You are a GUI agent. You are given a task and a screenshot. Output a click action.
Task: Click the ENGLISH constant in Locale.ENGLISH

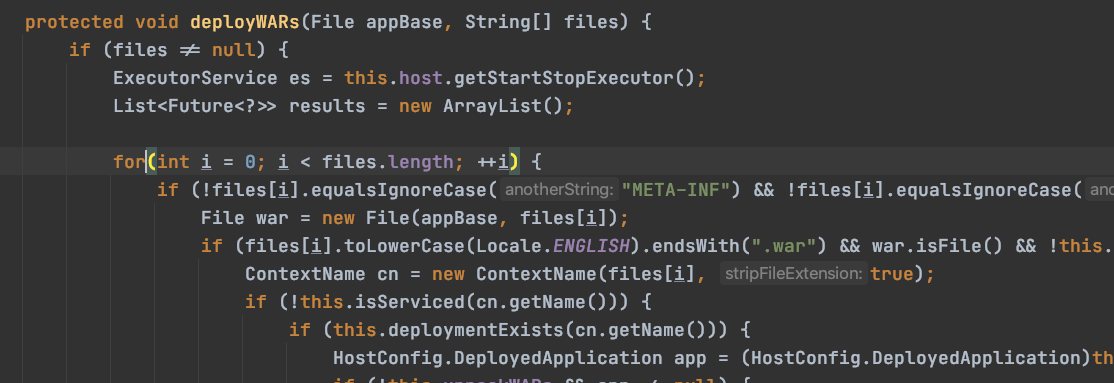pos(592,247)
